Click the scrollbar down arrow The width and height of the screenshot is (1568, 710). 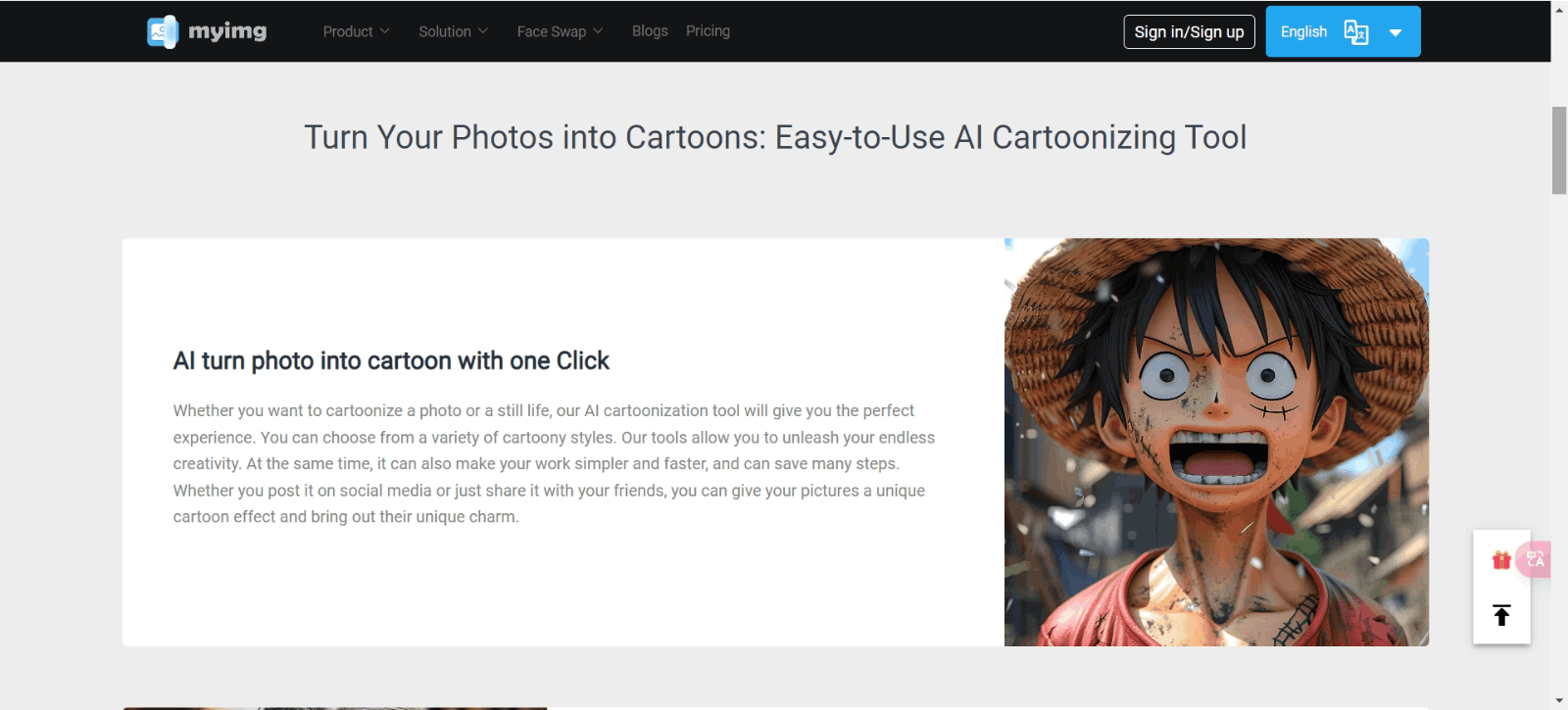(x=1559, y=700)
